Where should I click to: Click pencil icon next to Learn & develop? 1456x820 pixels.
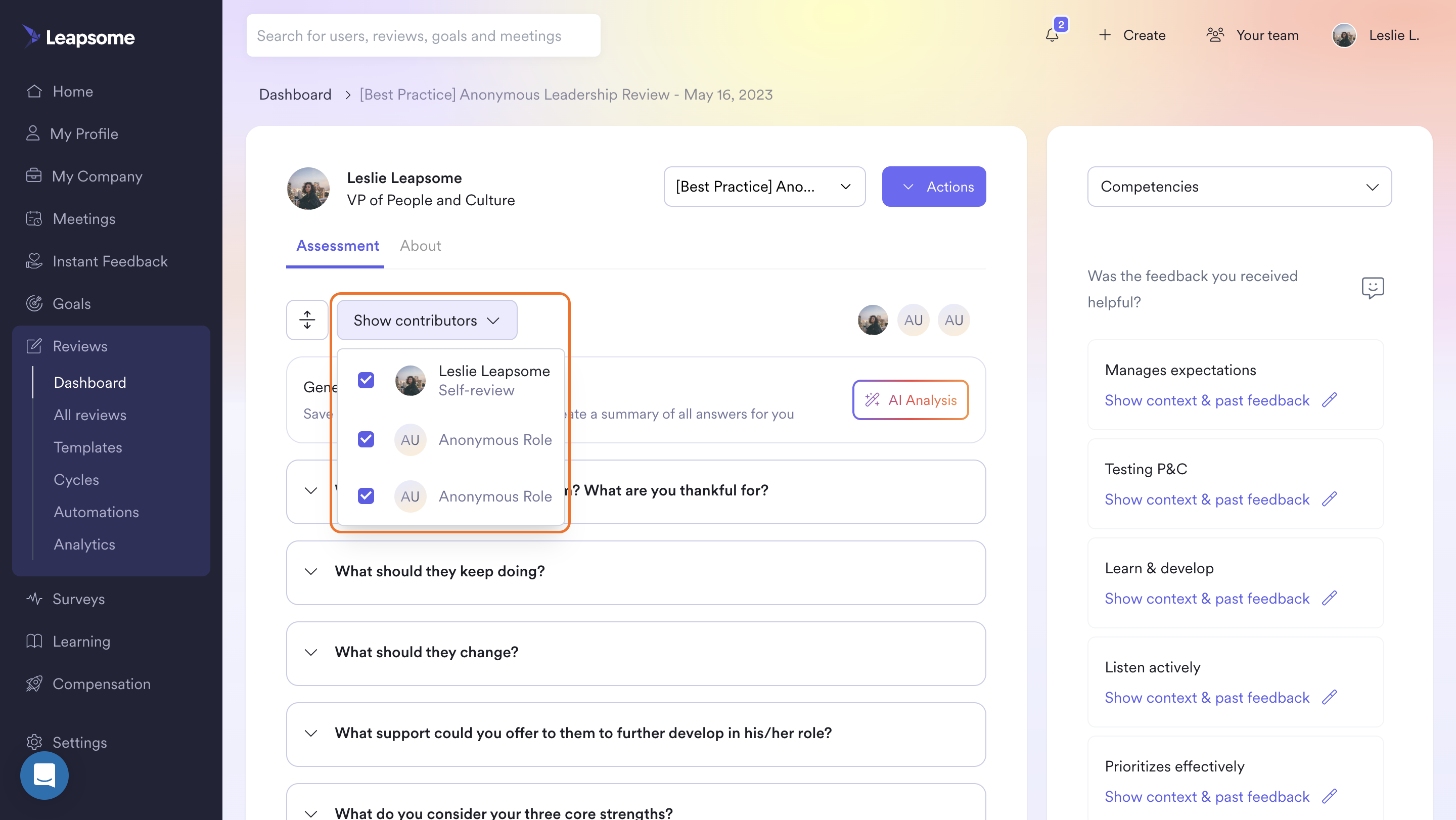[1330, 598]
